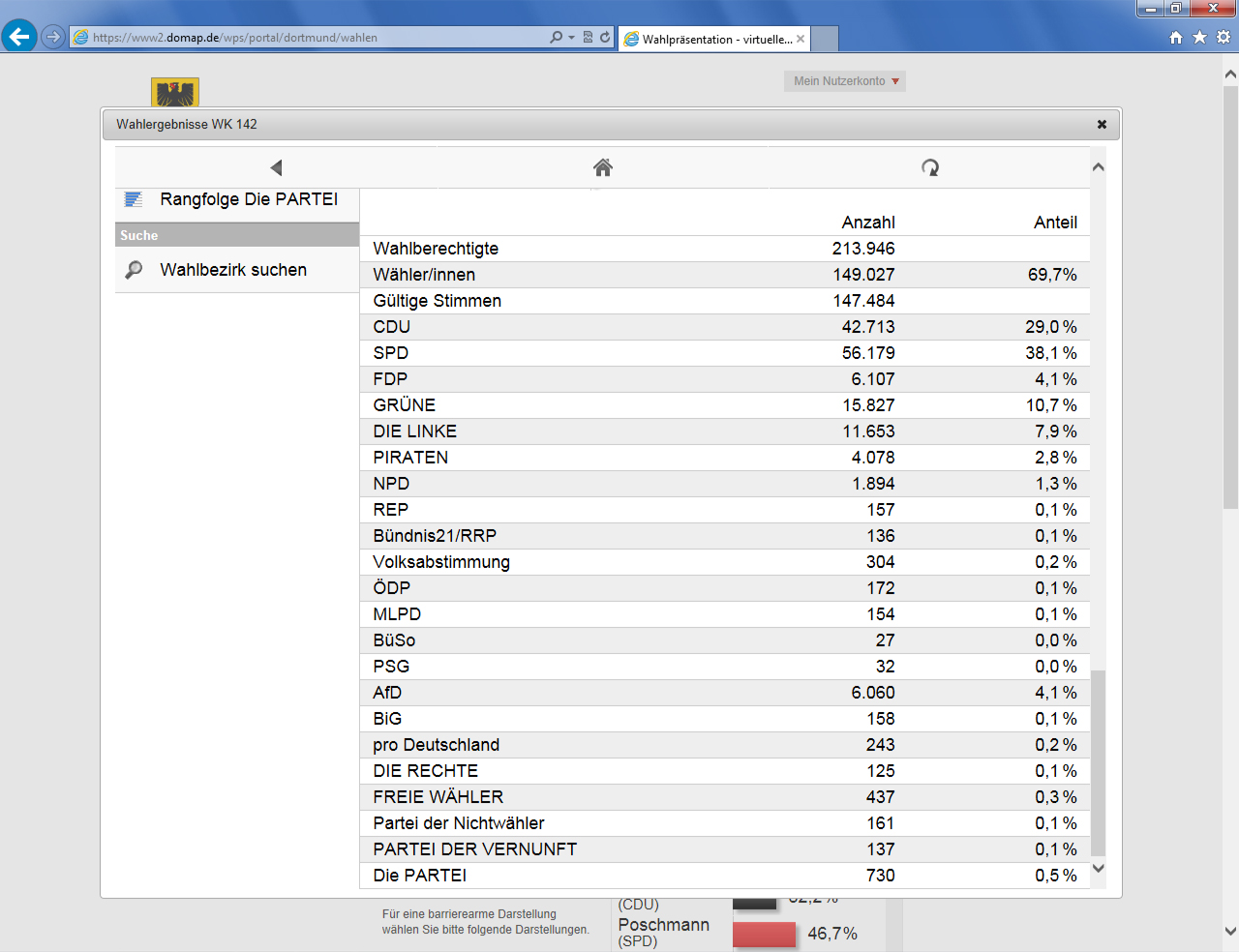Click the barrierearme Darstellung note text
The height and width of the screenshot is (952, 1239).
(485, 922)
